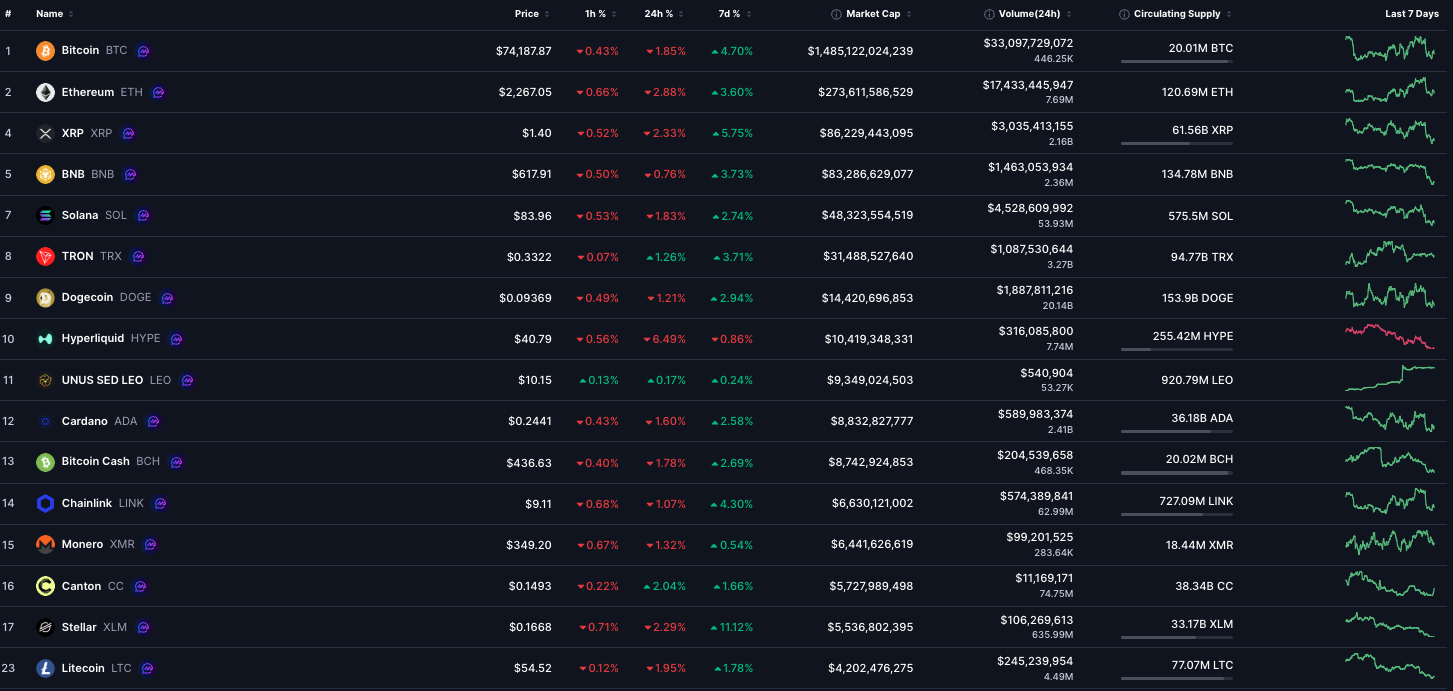Click the Bitcoin coin logo icon

coord(45,51)
